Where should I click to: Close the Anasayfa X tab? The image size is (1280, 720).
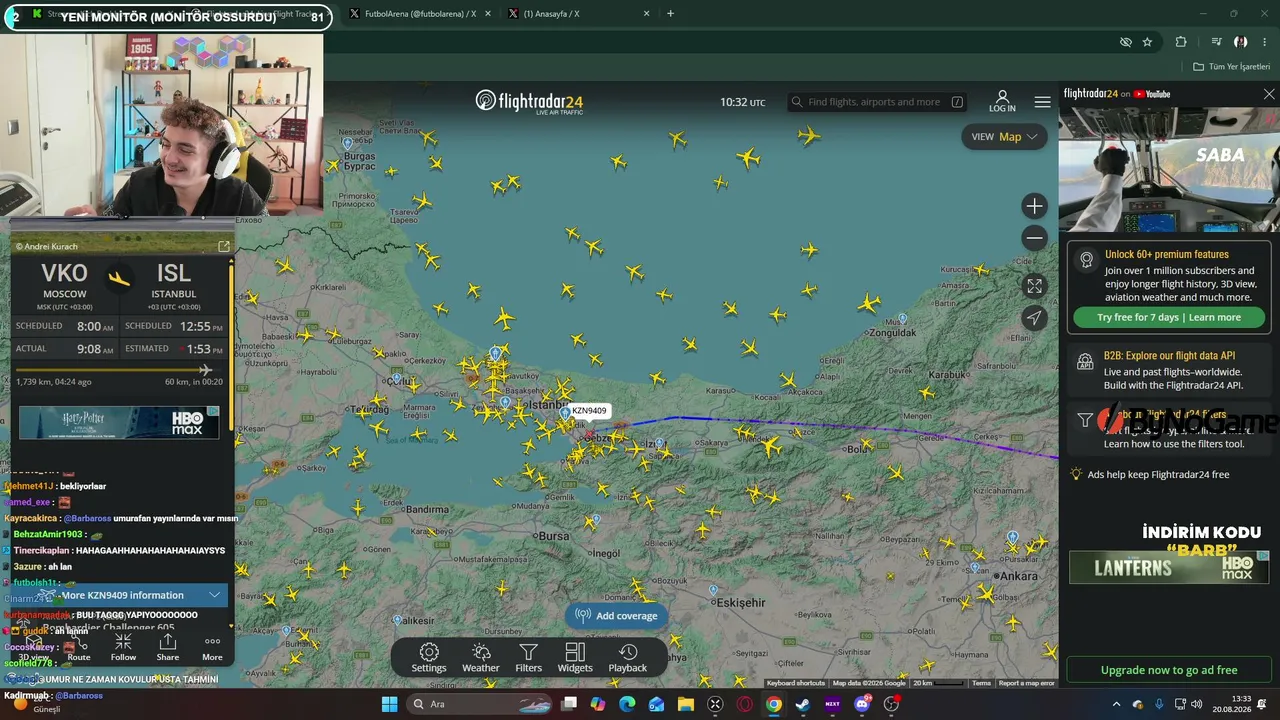click(647, 14)
